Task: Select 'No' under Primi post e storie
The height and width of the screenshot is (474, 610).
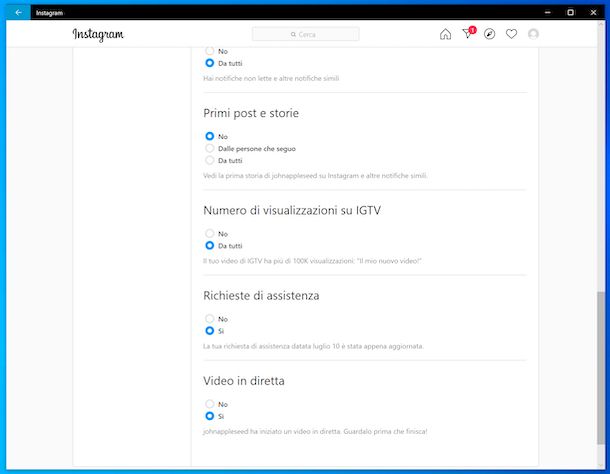Action: pyautogui.click(x=210, y=136)
